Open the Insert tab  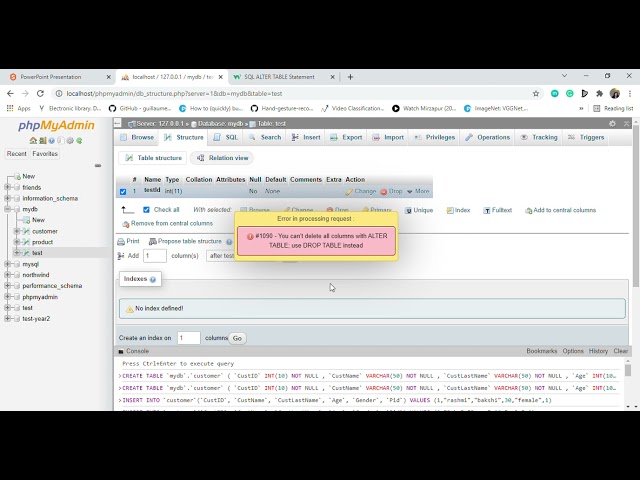306,138
